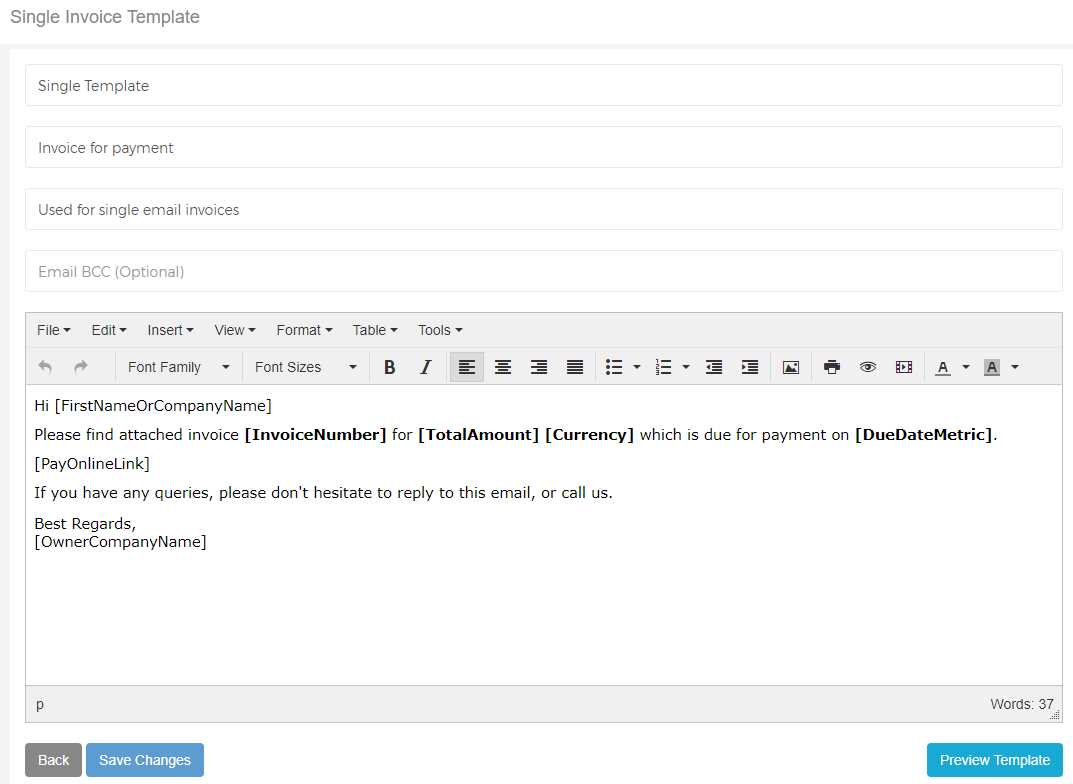
Task: Click the [OwnerCompanyName] placeholder
Action: (120, 542)
